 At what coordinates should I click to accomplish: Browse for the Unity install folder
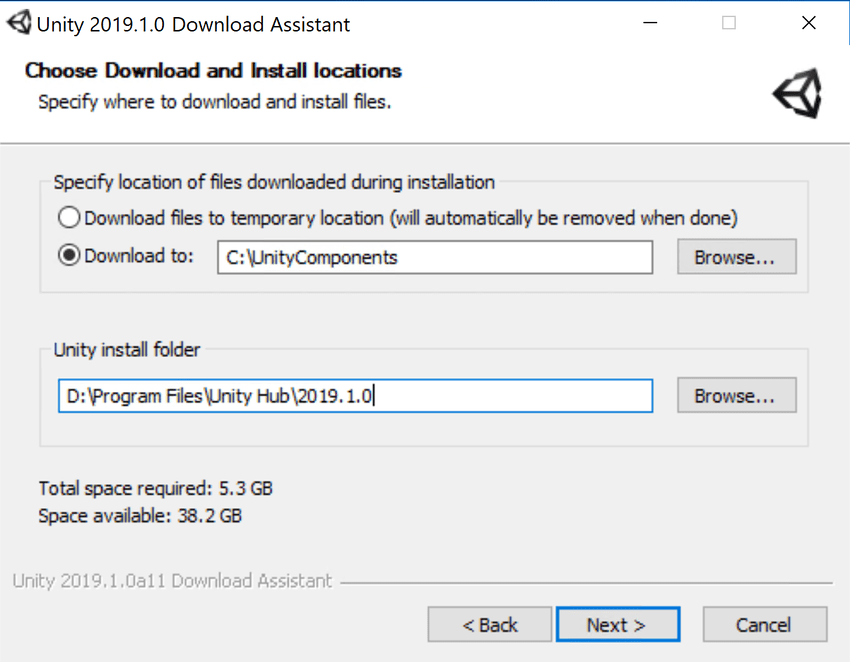[x=736, y=395]
